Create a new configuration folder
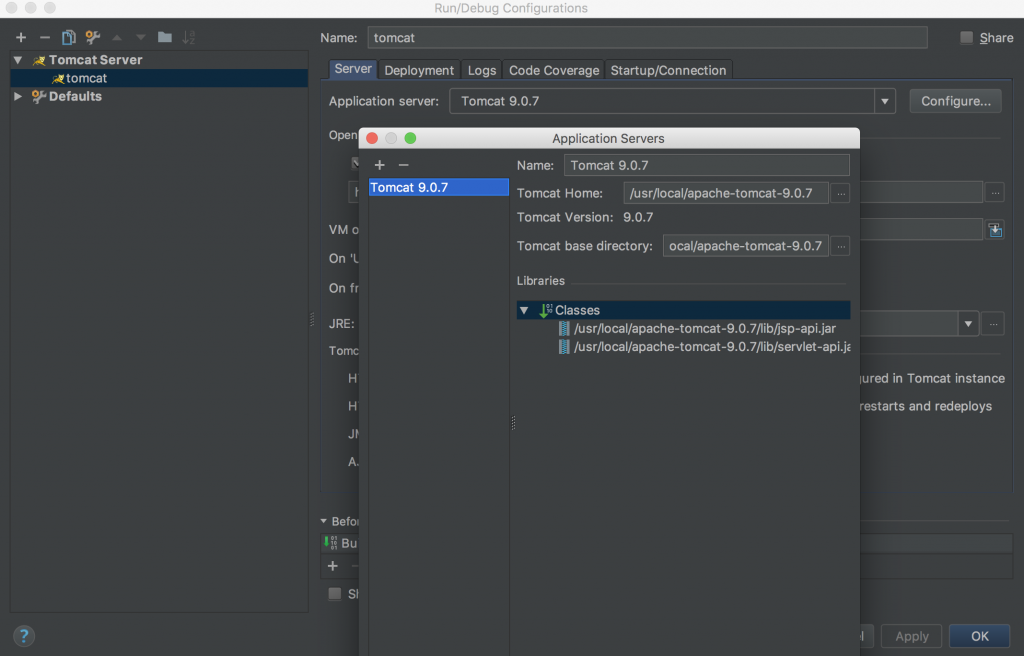The height and width of the screenshot is (656, 1024). (164, 38)
